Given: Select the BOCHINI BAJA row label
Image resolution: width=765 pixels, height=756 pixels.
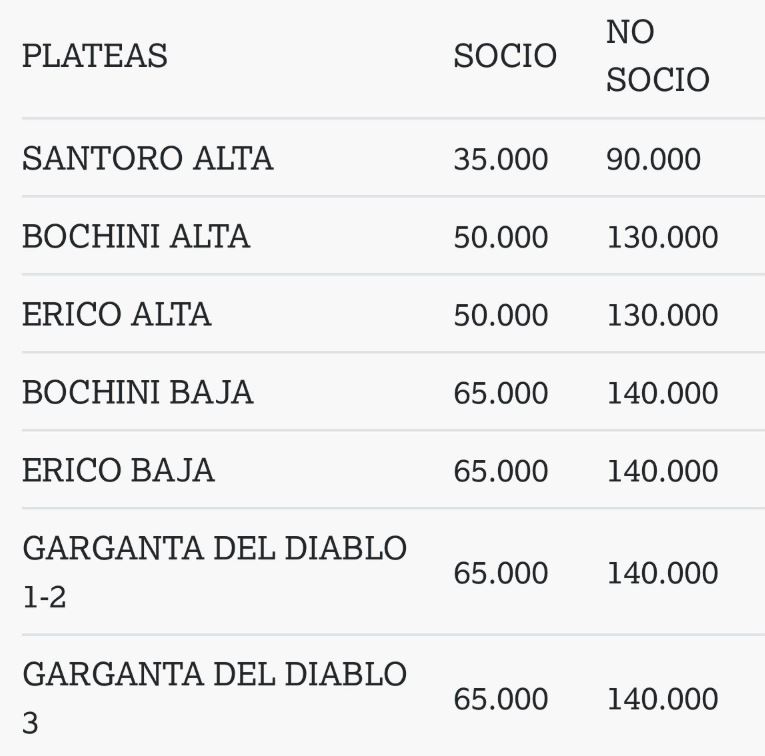Looking at the screenshot, I should pyautogui.click(x=138, y=393).
